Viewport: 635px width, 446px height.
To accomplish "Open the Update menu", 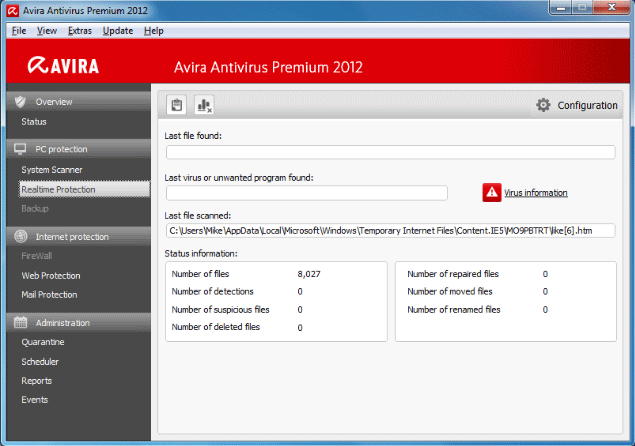I will click(118, 31).
